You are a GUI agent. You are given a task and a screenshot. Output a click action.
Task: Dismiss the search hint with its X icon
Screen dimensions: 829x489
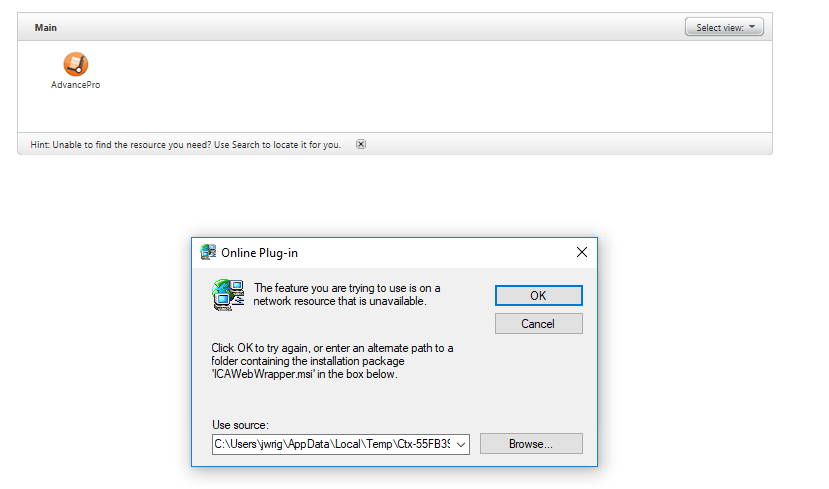pyautogui.click(x=361, y=144)
